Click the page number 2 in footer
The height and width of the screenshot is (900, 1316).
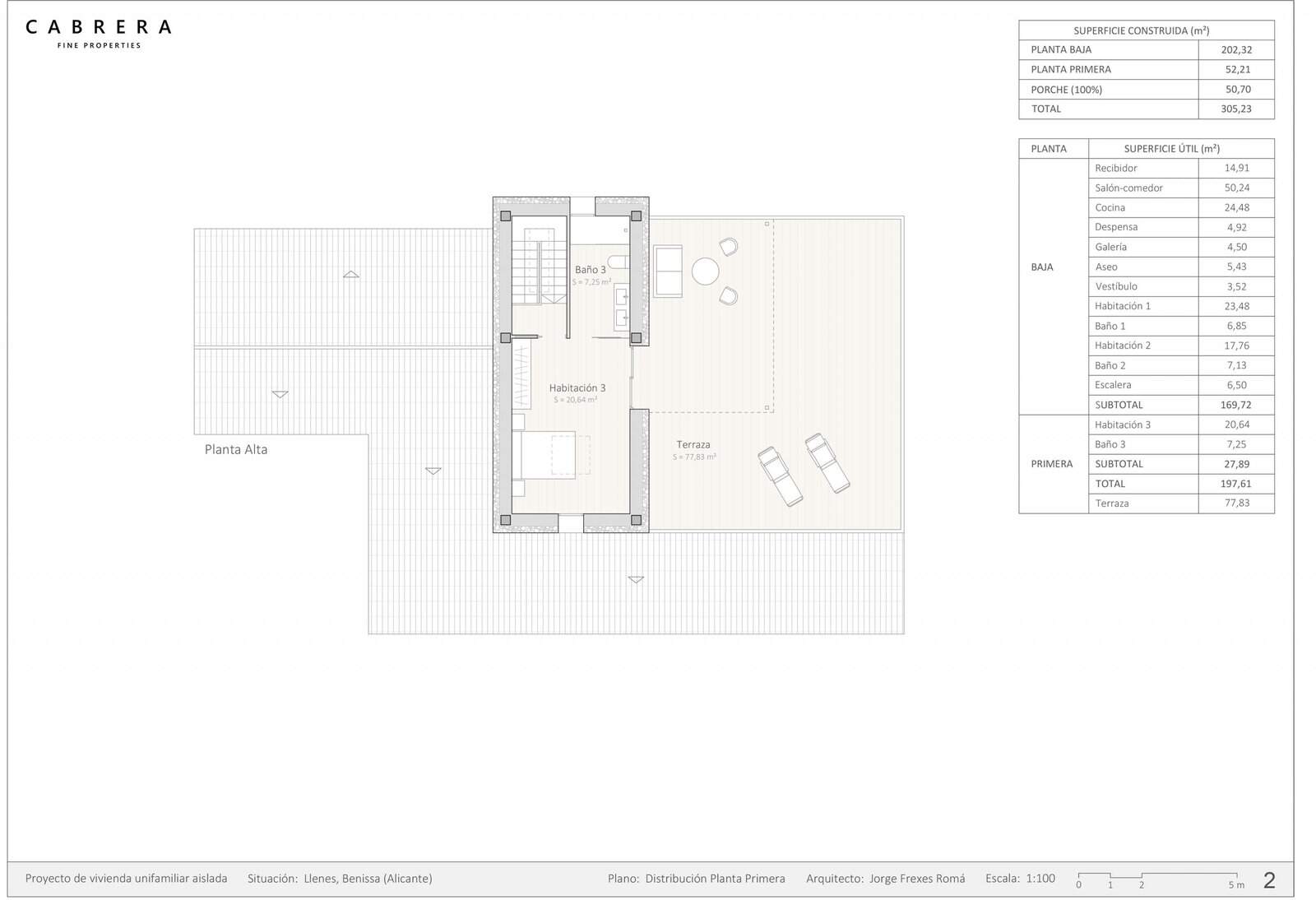pyautogui.click(x=1269, y=880)
